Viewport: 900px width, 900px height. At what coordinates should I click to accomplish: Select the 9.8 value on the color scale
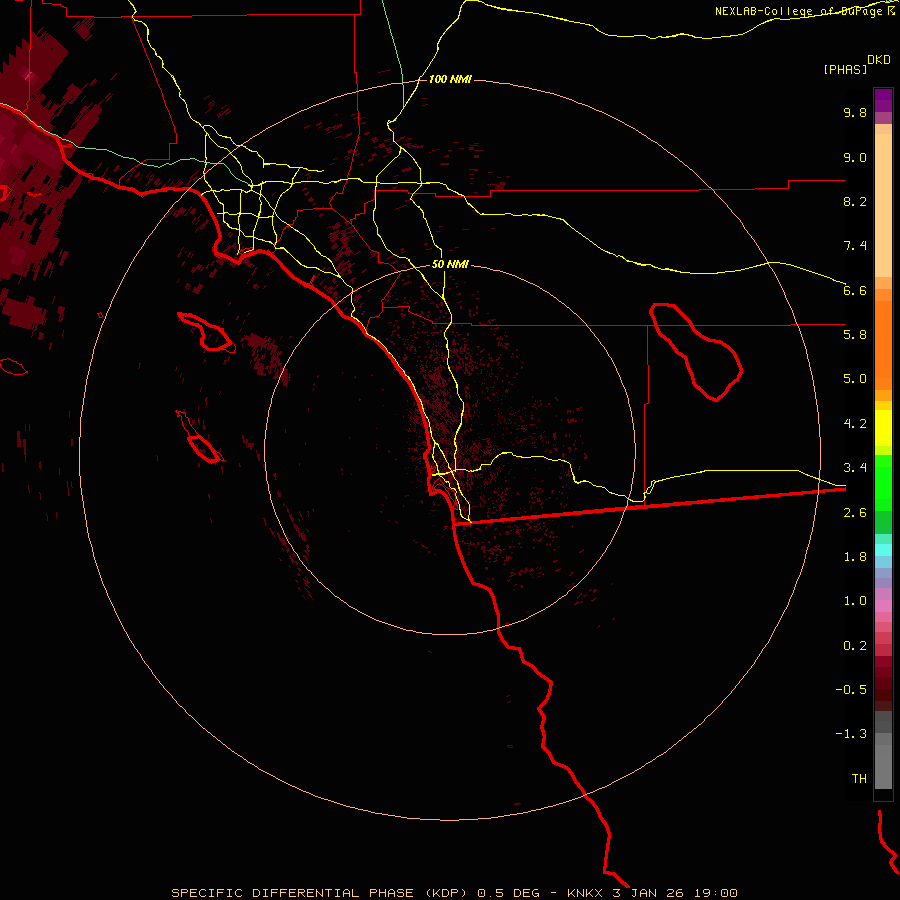[855, 112]
